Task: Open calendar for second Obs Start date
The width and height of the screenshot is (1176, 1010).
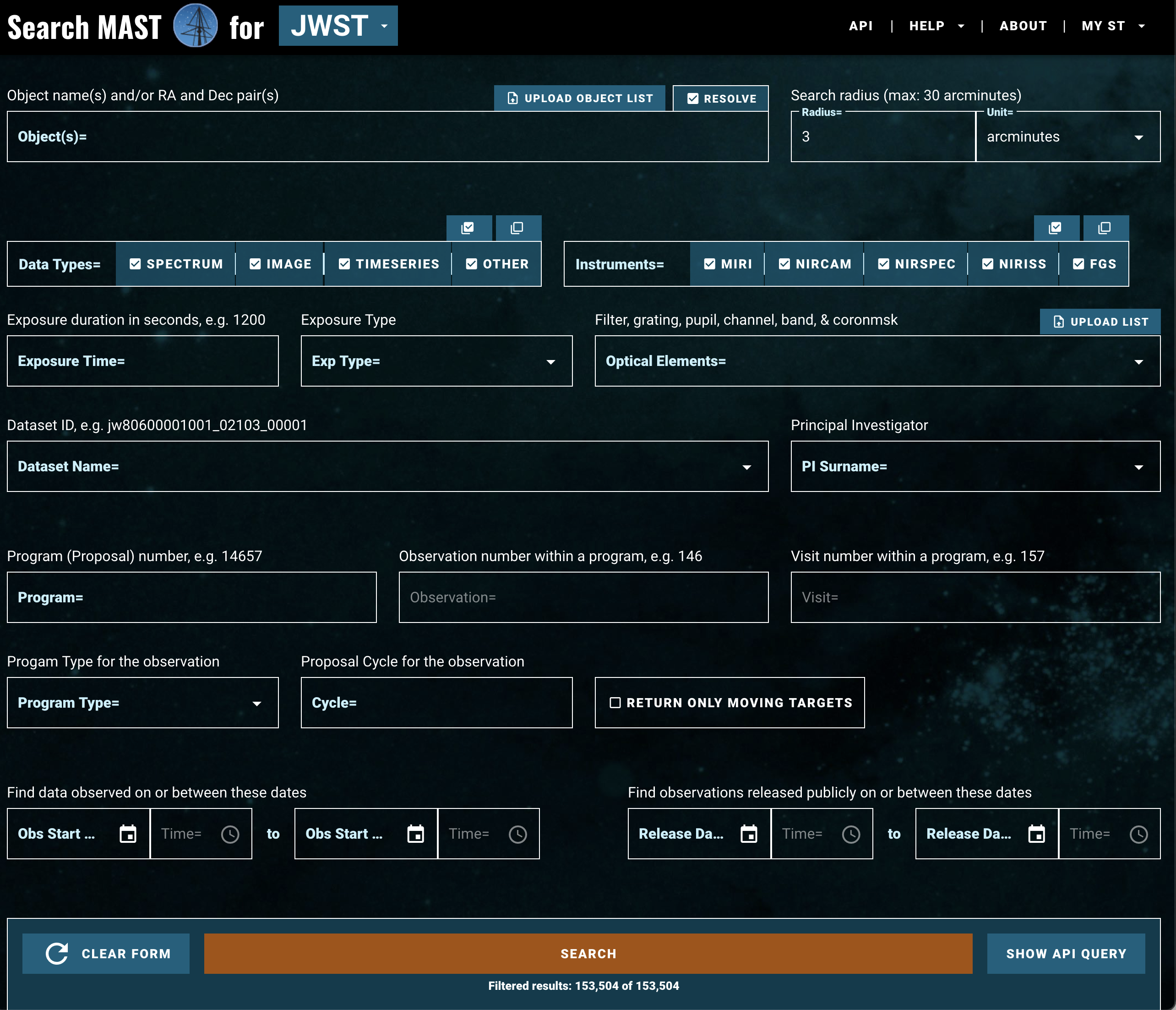Action: pyautogui.click(x=416, y=834)
